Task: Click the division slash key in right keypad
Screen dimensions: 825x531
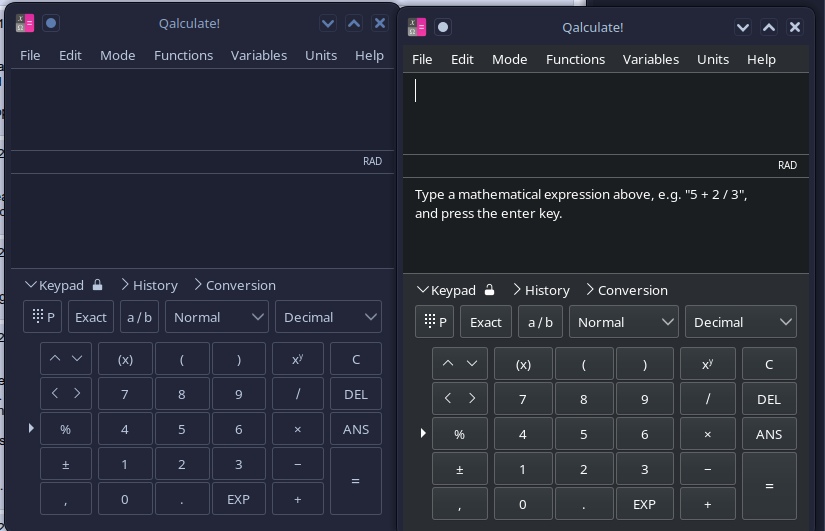Action: tap(708, 399)
